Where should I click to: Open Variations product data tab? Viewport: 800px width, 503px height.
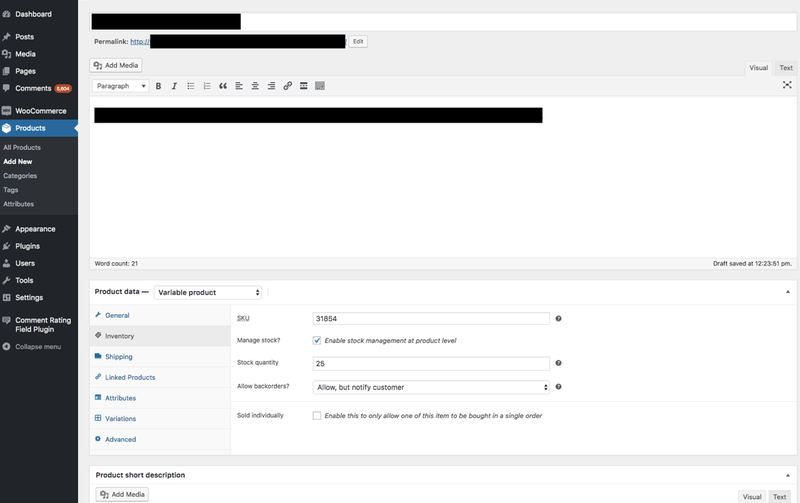160,418
